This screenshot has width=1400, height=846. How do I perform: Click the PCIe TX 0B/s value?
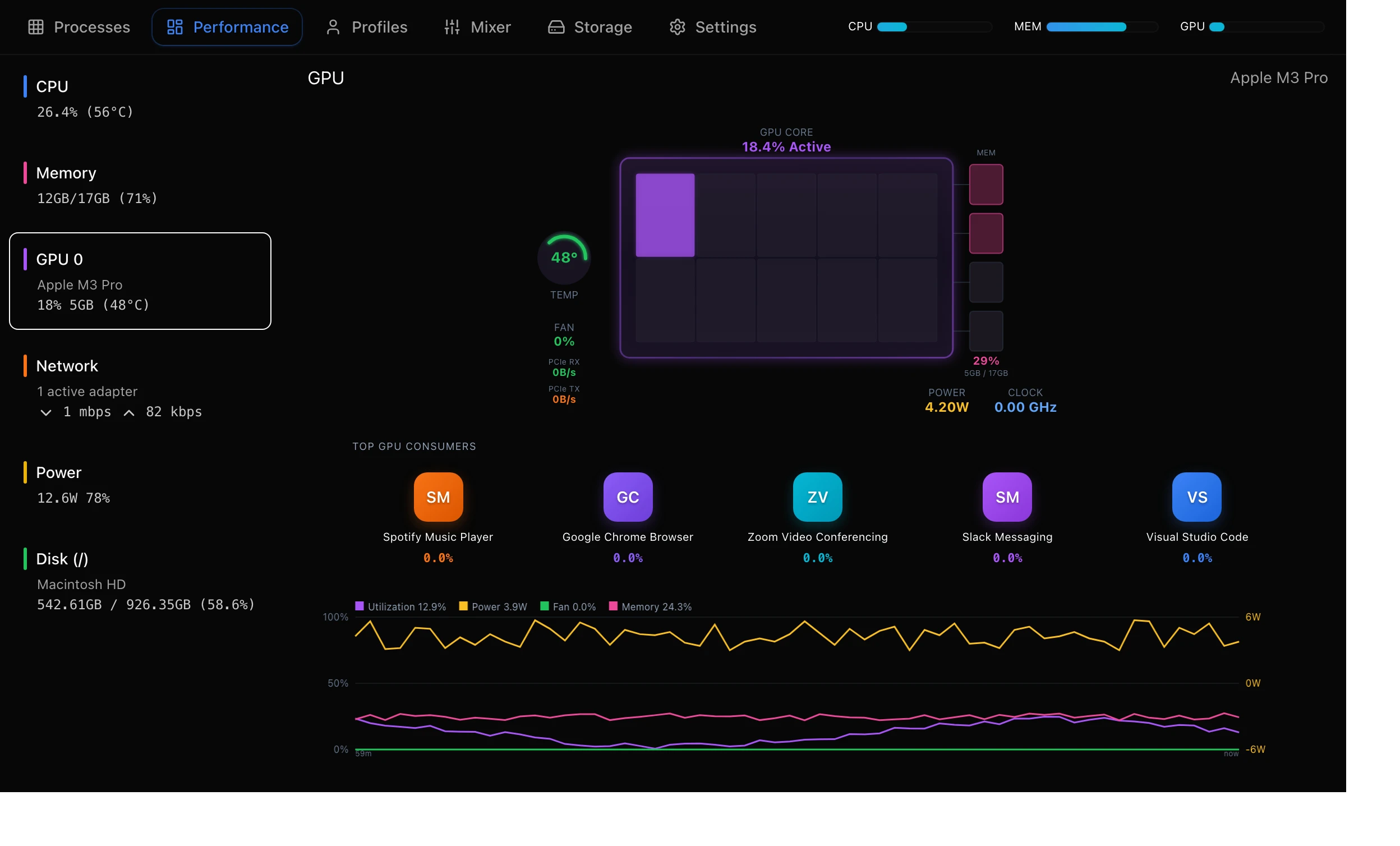564,399
